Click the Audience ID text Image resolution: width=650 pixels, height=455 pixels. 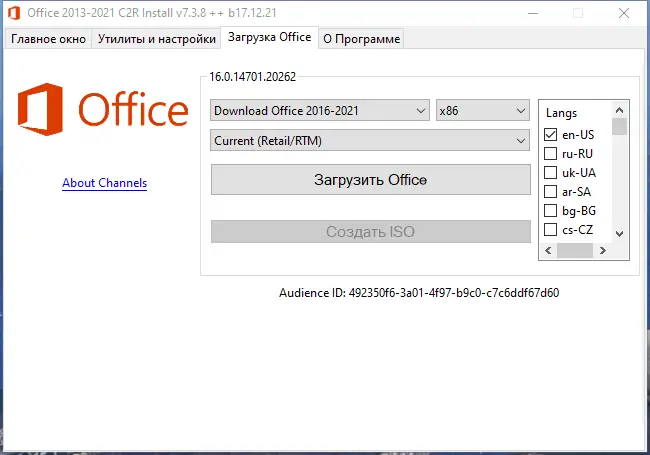(x=419, y=293)
